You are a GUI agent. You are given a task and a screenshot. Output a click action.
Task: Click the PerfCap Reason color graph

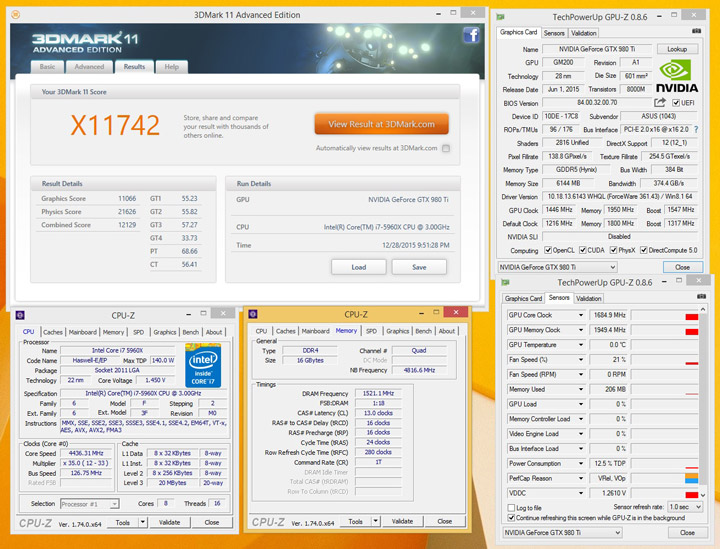pyautogui.click(x=665, y=478)
